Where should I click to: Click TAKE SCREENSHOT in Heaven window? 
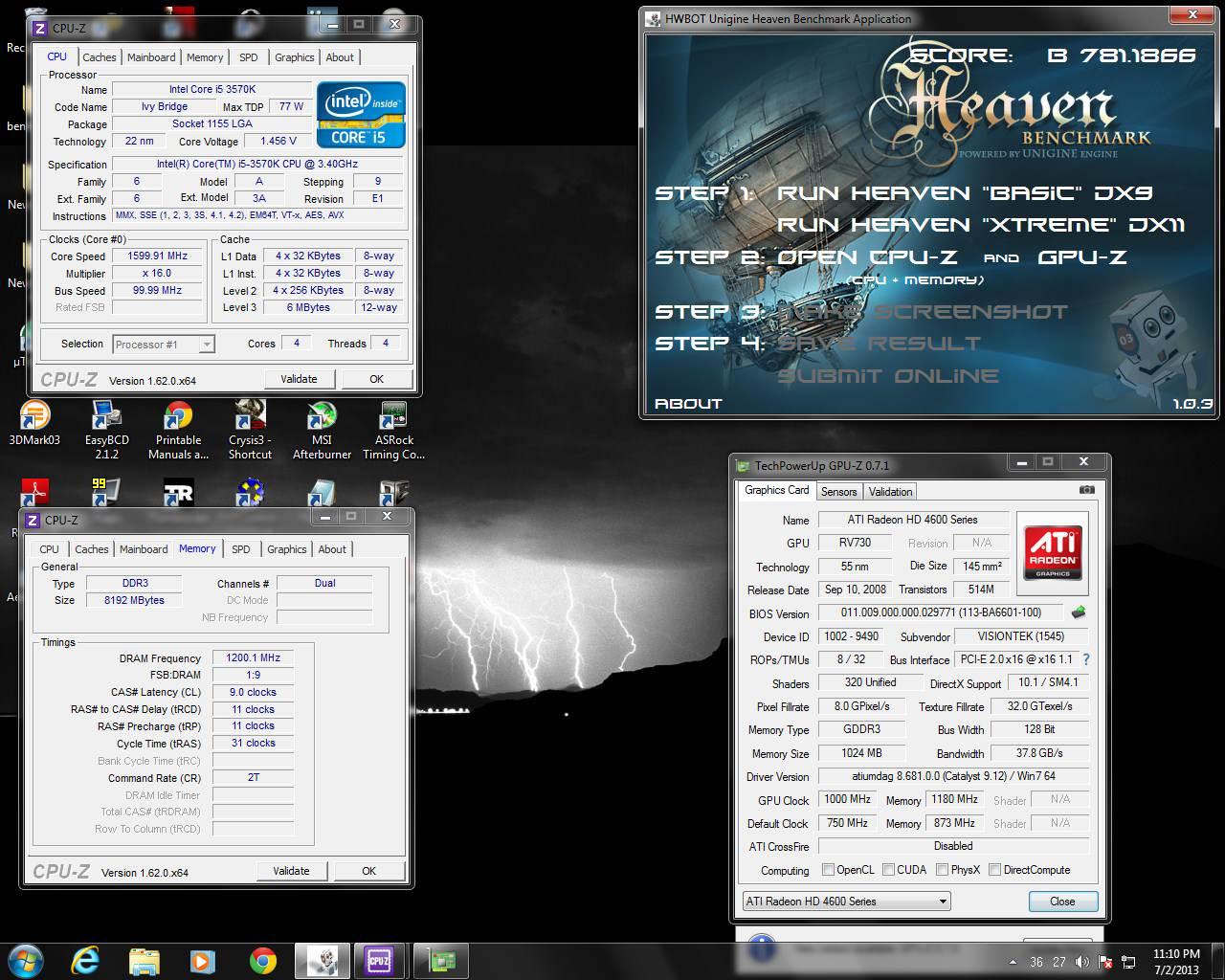pos(922,312)
